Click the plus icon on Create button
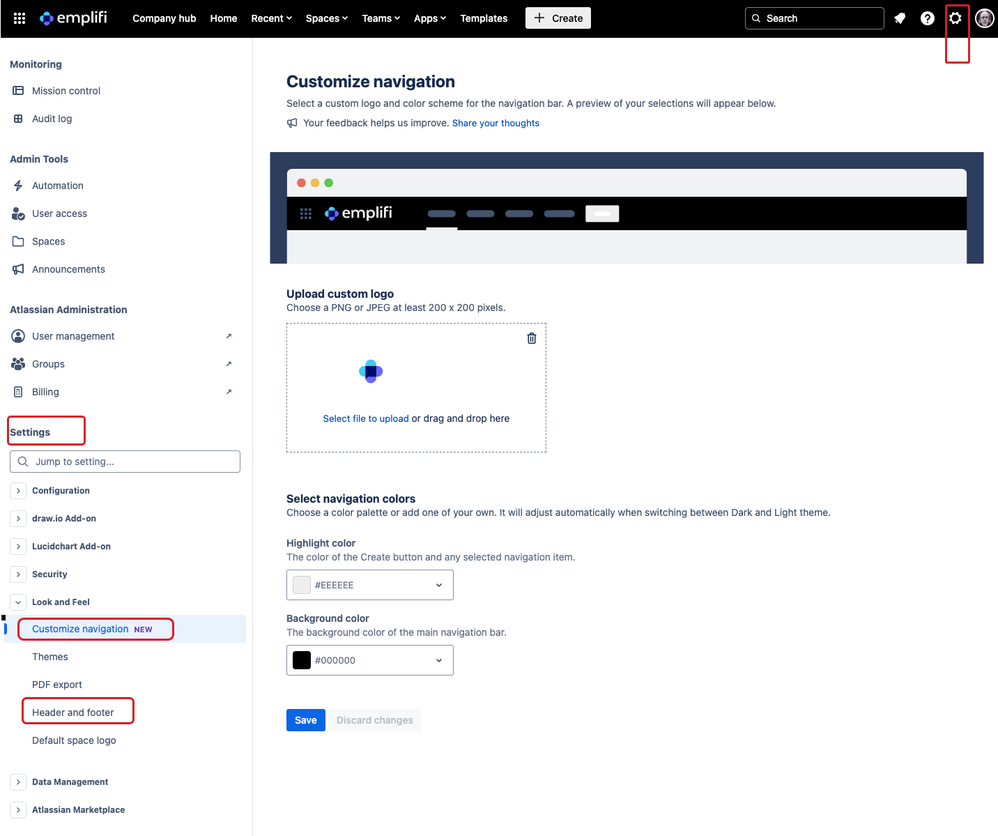 539,18
